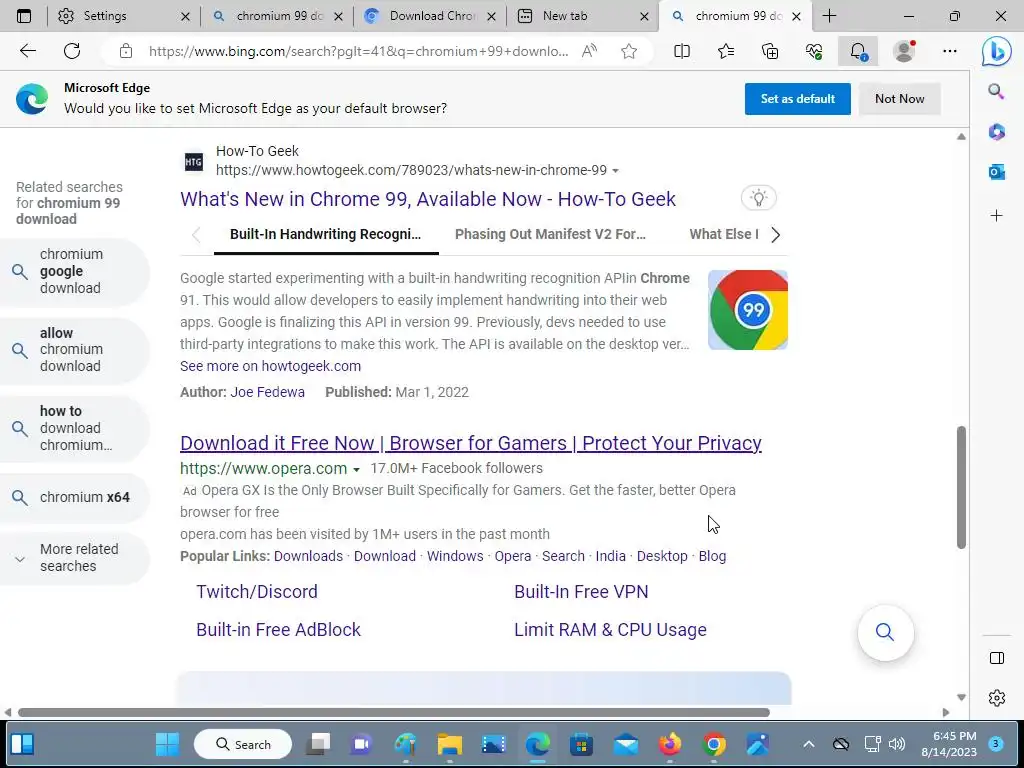Open the notifications bell icon
The image size is (1024, 768).
pyautogui.click(x=858, y=51)
